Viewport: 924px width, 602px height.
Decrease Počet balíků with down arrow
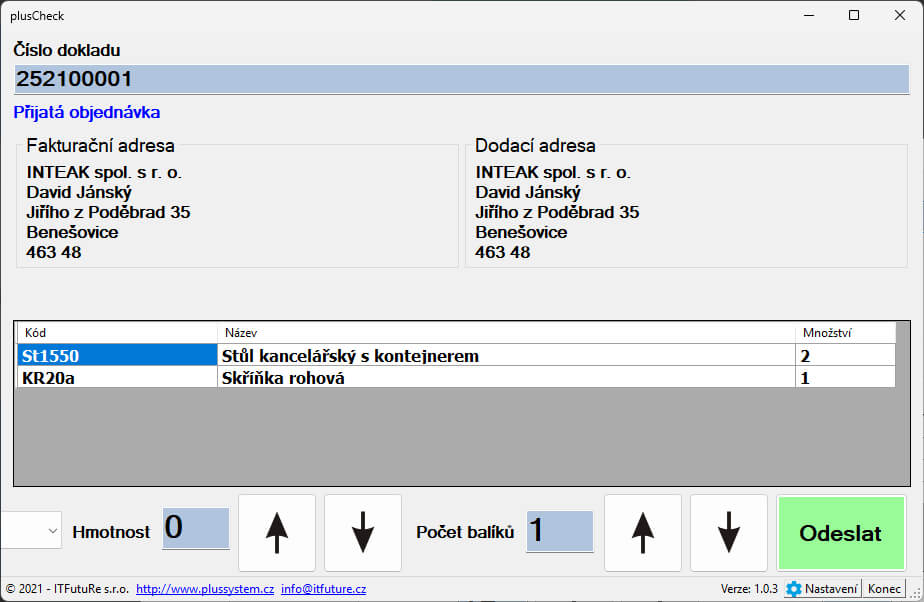(x=729, y=532)
